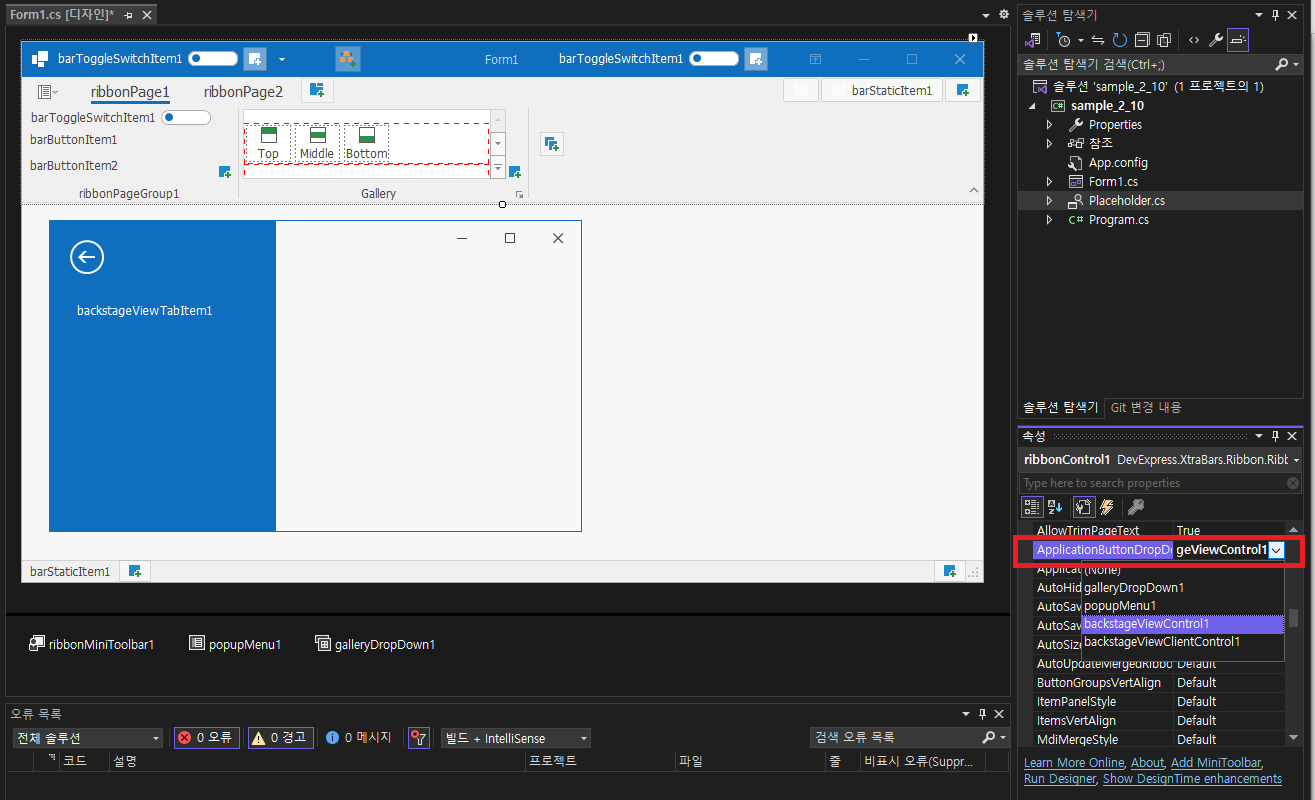Viewport: 1315px width, 800px height.
Task: Select the ribbonPage2 tab
Action: [243, 92]
